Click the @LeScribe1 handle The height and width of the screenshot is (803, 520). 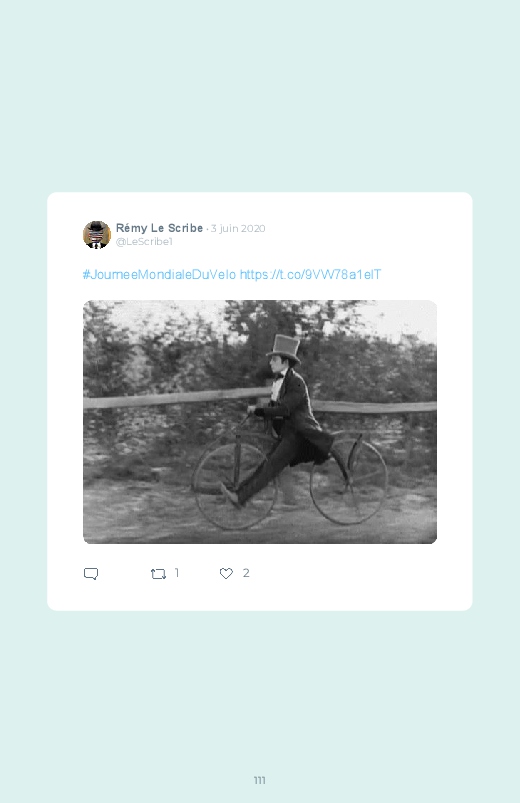pyautogui.click(x=144, y=241)
